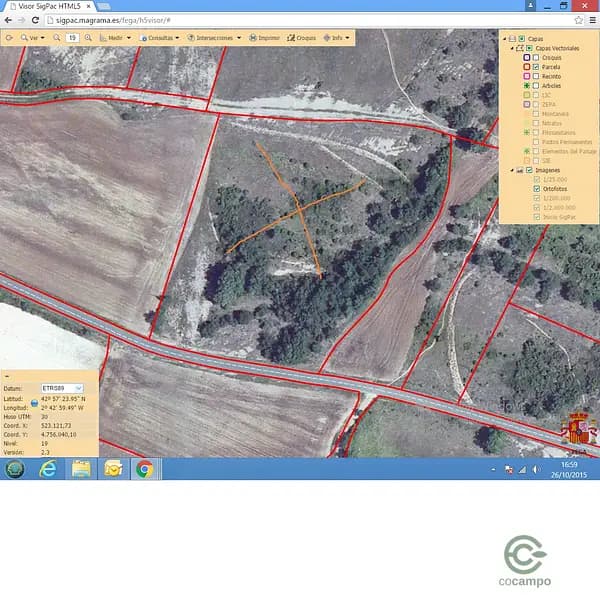Screen dimensions: 600x615
Task: Click the zoom out magnifier icon
Action: click(x=58, y=37)
